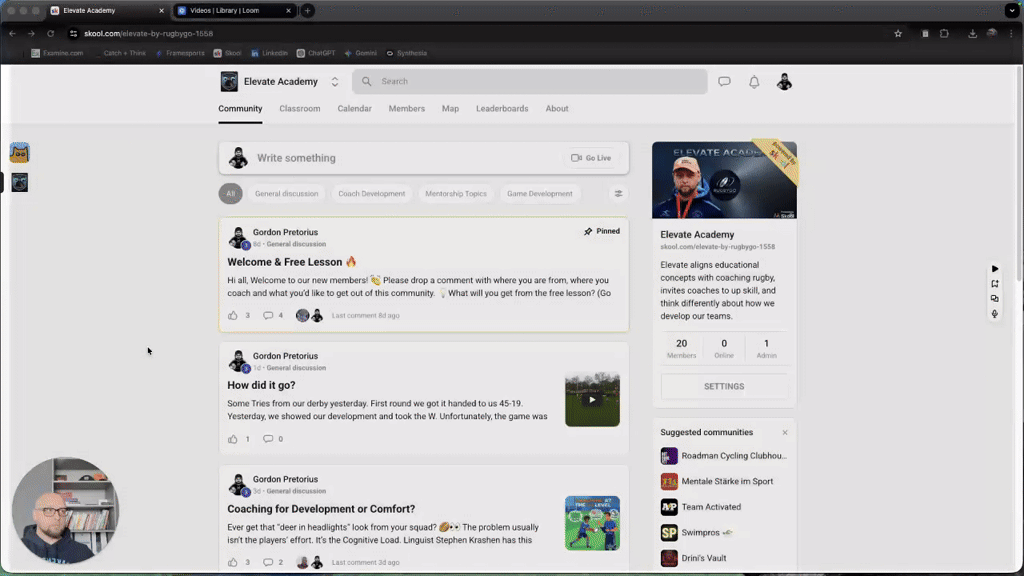Switch to the Classroom tab
1024x576 pixels.
click(300, 108)
